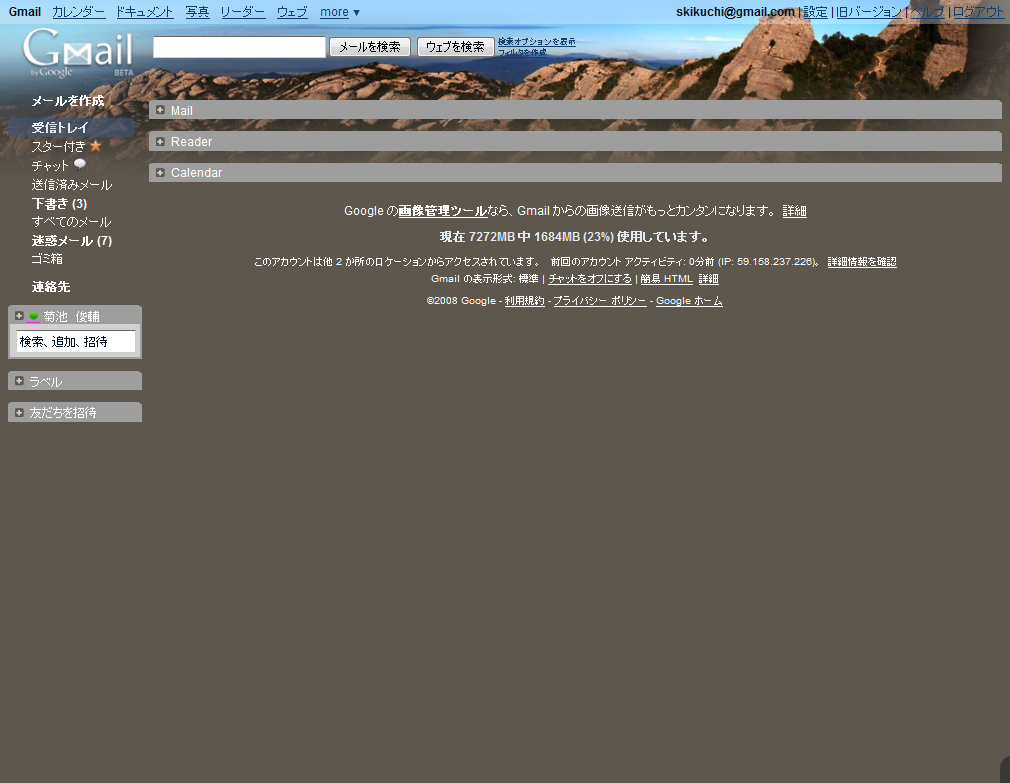Expand the ラベル panel
This screenshot has width=1010, height=783.
coord(19,381)
